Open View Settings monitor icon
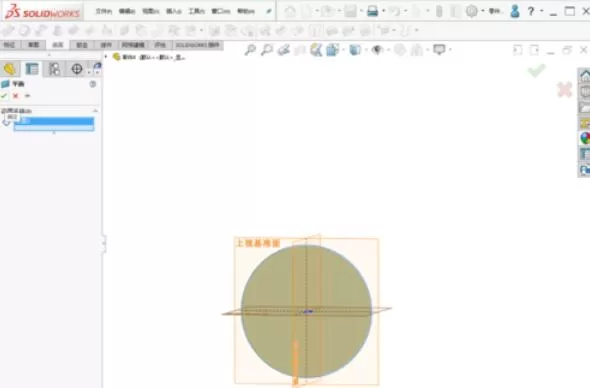Image resolution: width=590 pixels, height=388 pixels. point(439,50)
